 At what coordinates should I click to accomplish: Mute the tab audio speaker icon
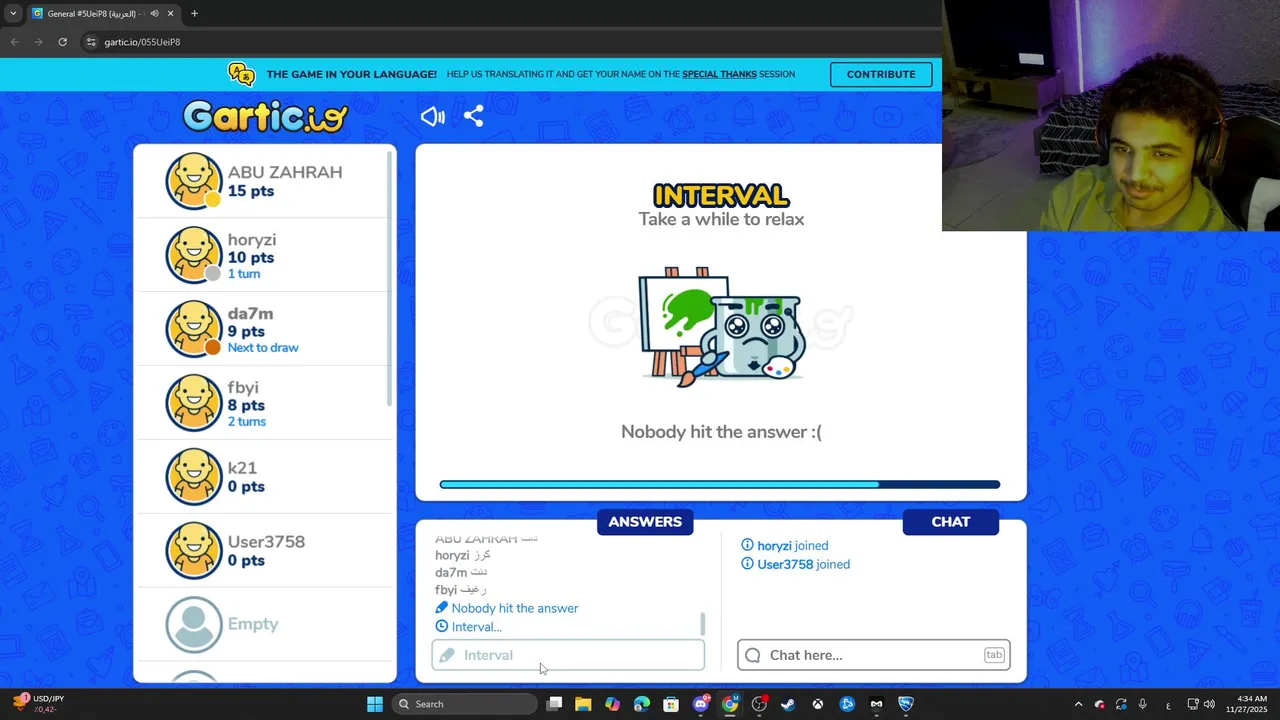154,14
